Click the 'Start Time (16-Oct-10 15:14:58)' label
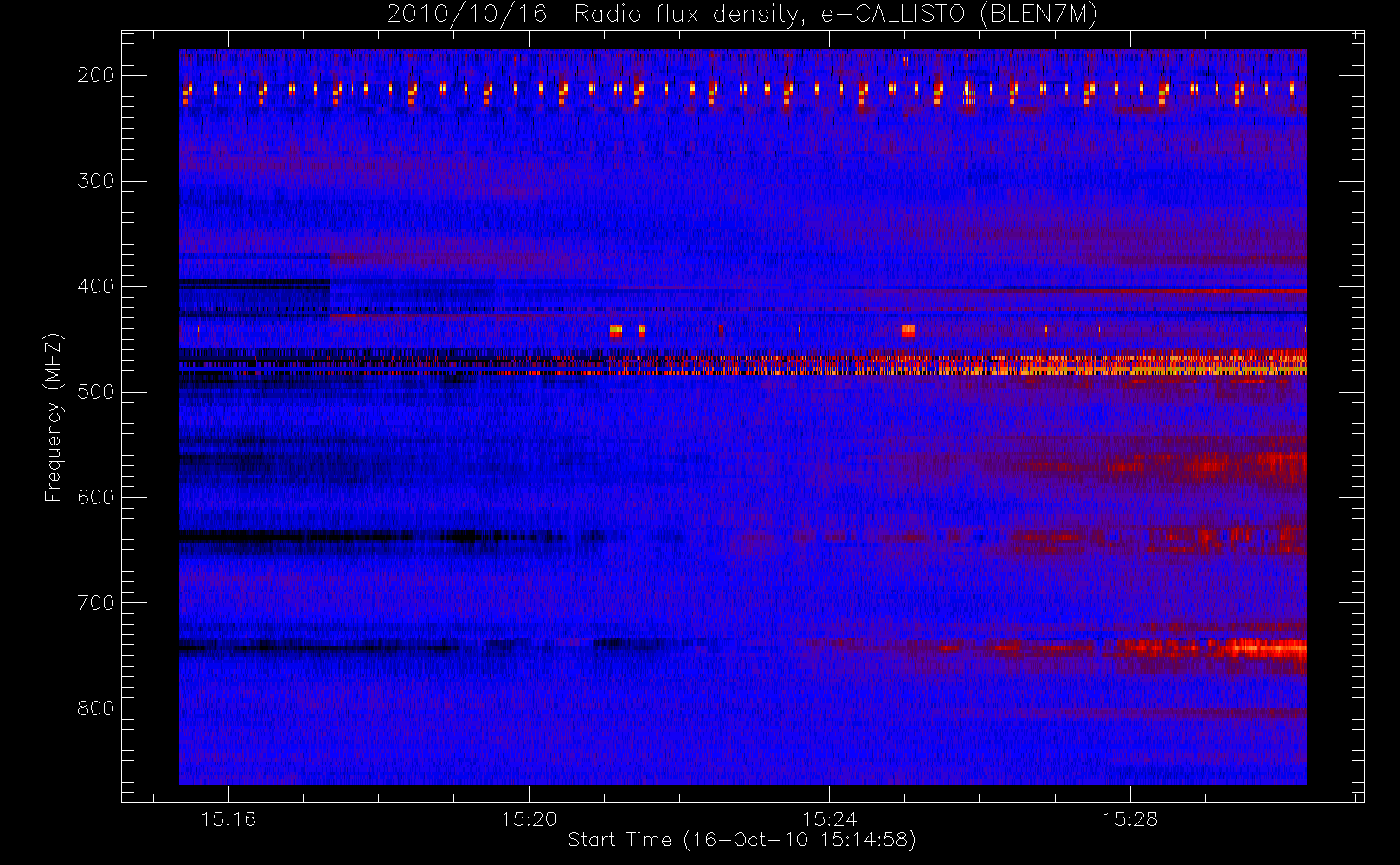The width and height of the screenshot is (1400, 865). (742, 840)
